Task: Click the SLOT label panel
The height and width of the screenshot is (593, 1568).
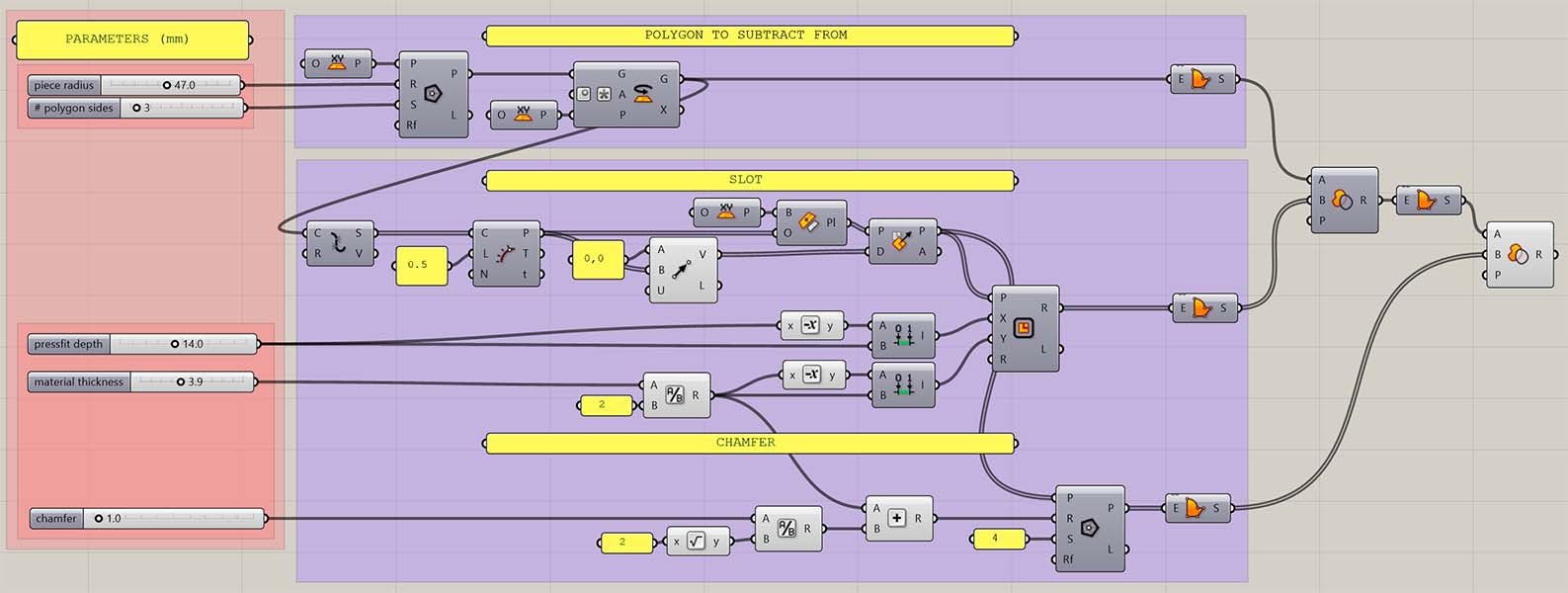Action: point(749,180)
